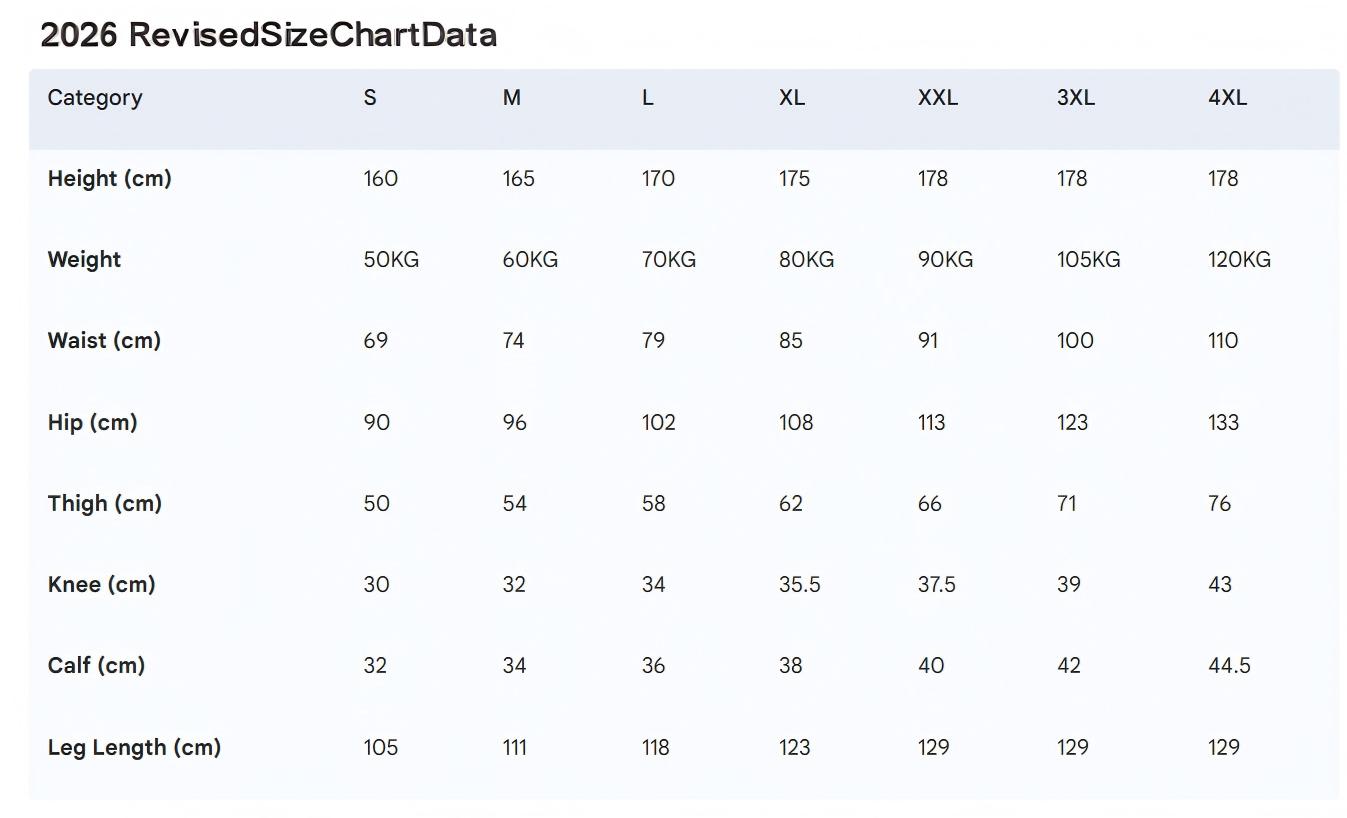
Task: Click the Waist (cm) row label
Action: [x=104, y=341]
